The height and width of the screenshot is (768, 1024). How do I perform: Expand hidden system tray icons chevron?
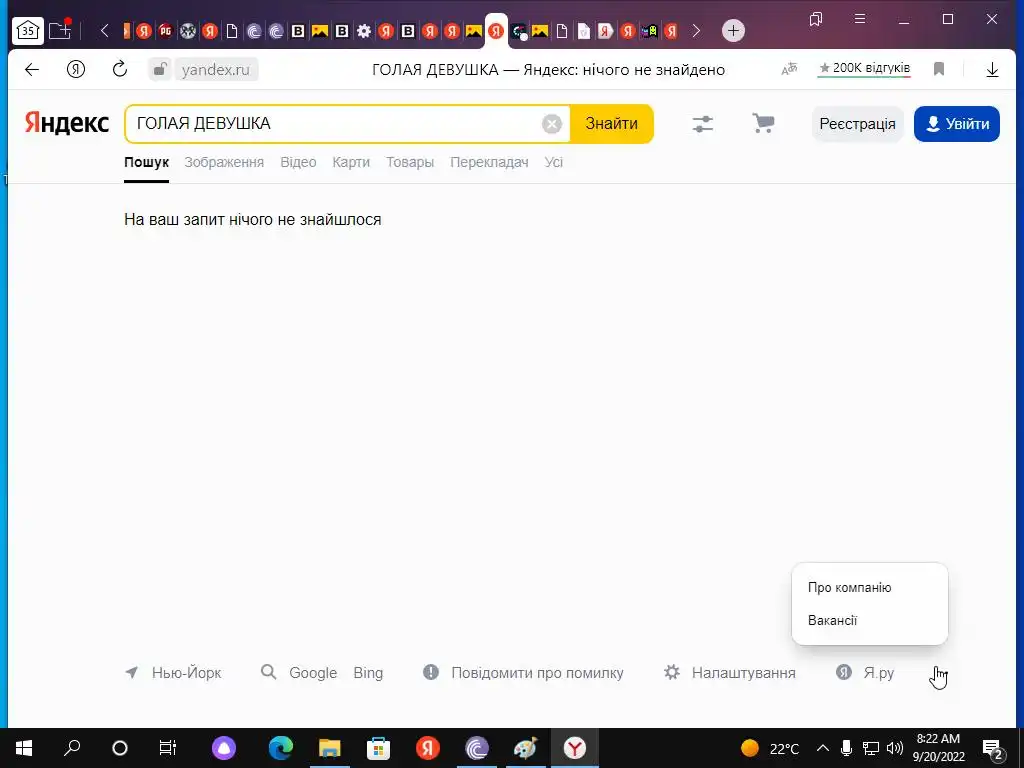tap(823, 748)
